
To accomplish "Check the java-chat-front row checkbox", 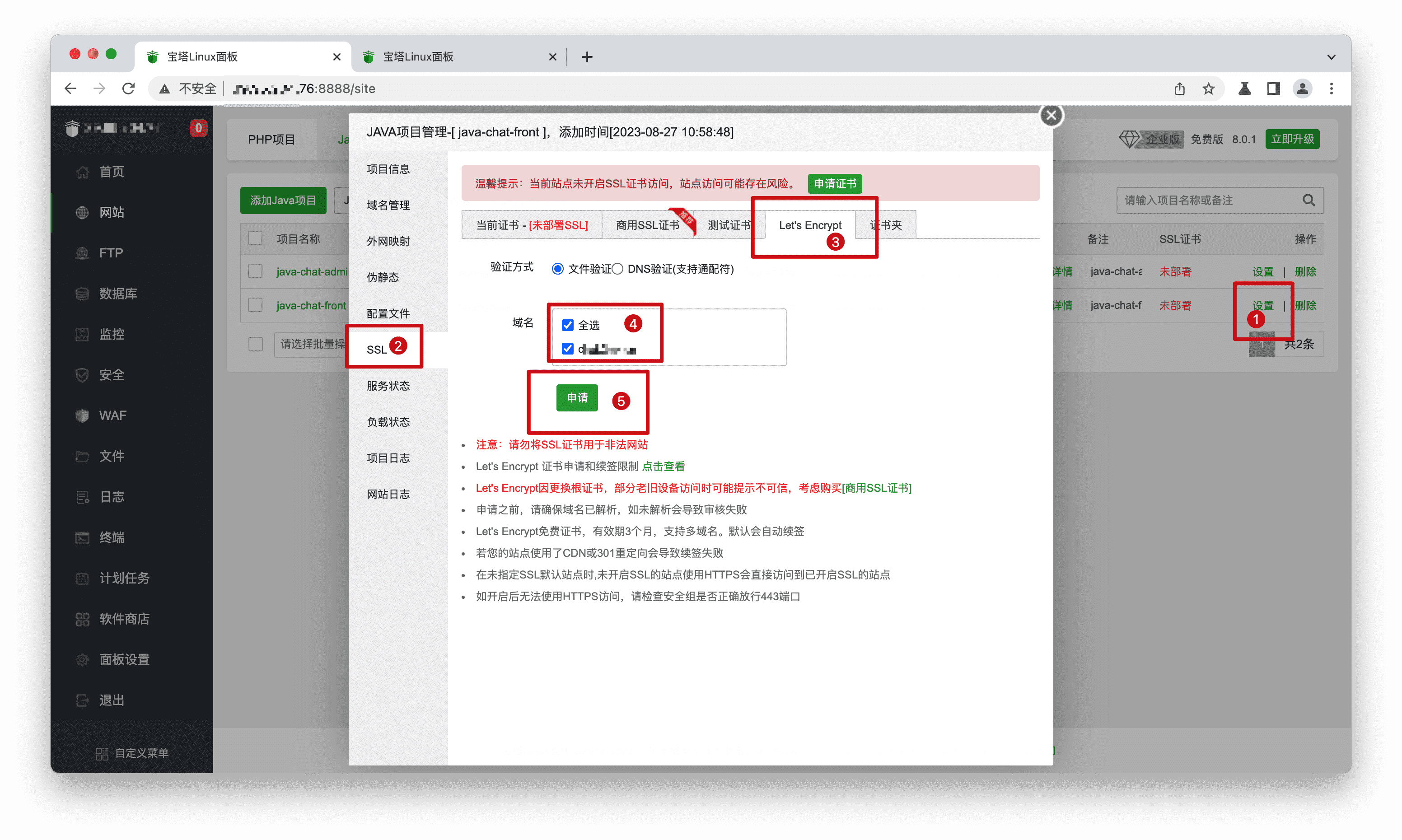I will coord(255,305).
